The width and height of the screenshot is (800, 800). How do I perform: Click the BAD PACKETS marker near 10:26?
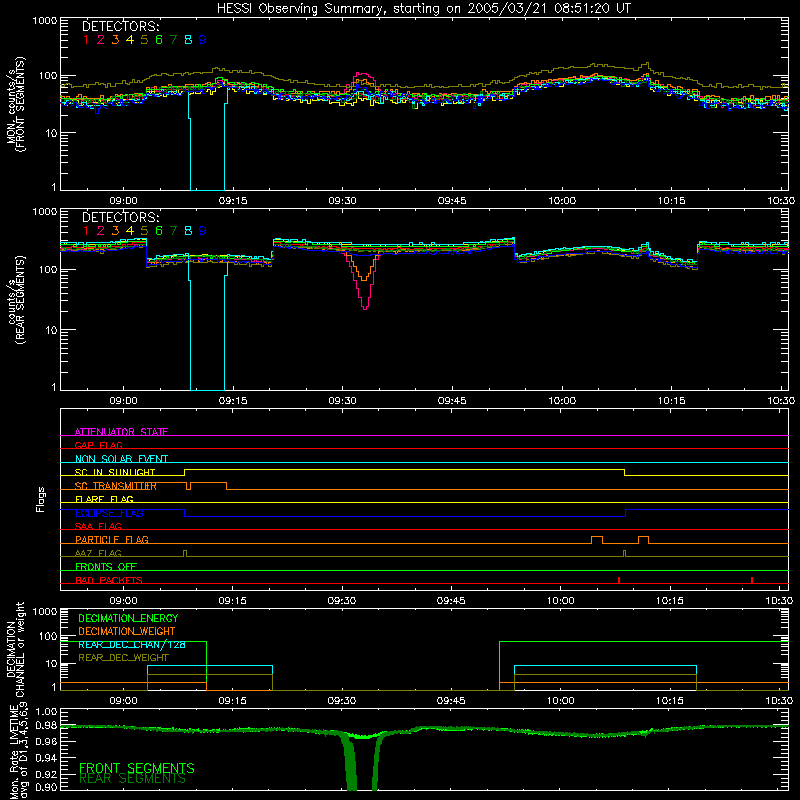(752, 580)
